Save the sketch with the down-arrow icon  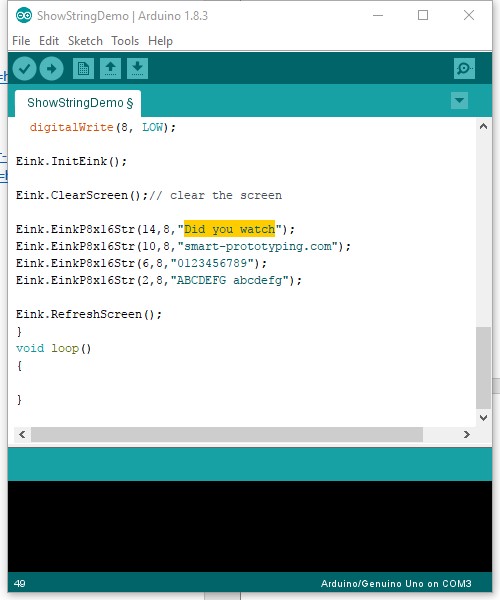[x=137, y=69]
